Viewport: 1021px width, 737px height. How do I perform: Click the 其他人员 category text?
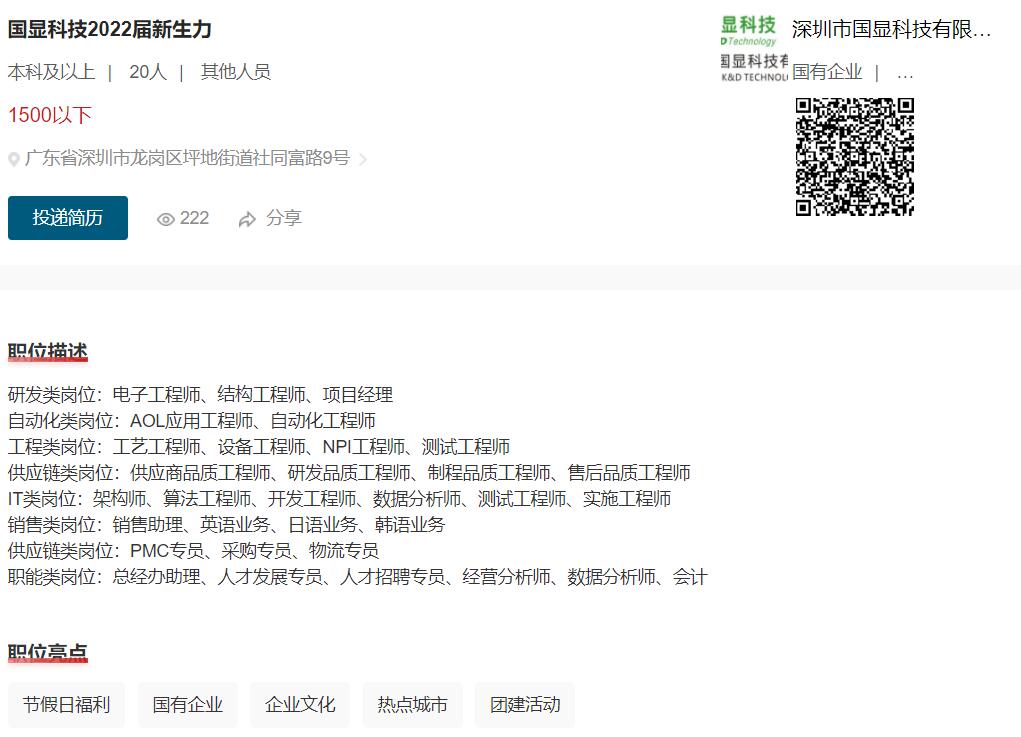236,72
